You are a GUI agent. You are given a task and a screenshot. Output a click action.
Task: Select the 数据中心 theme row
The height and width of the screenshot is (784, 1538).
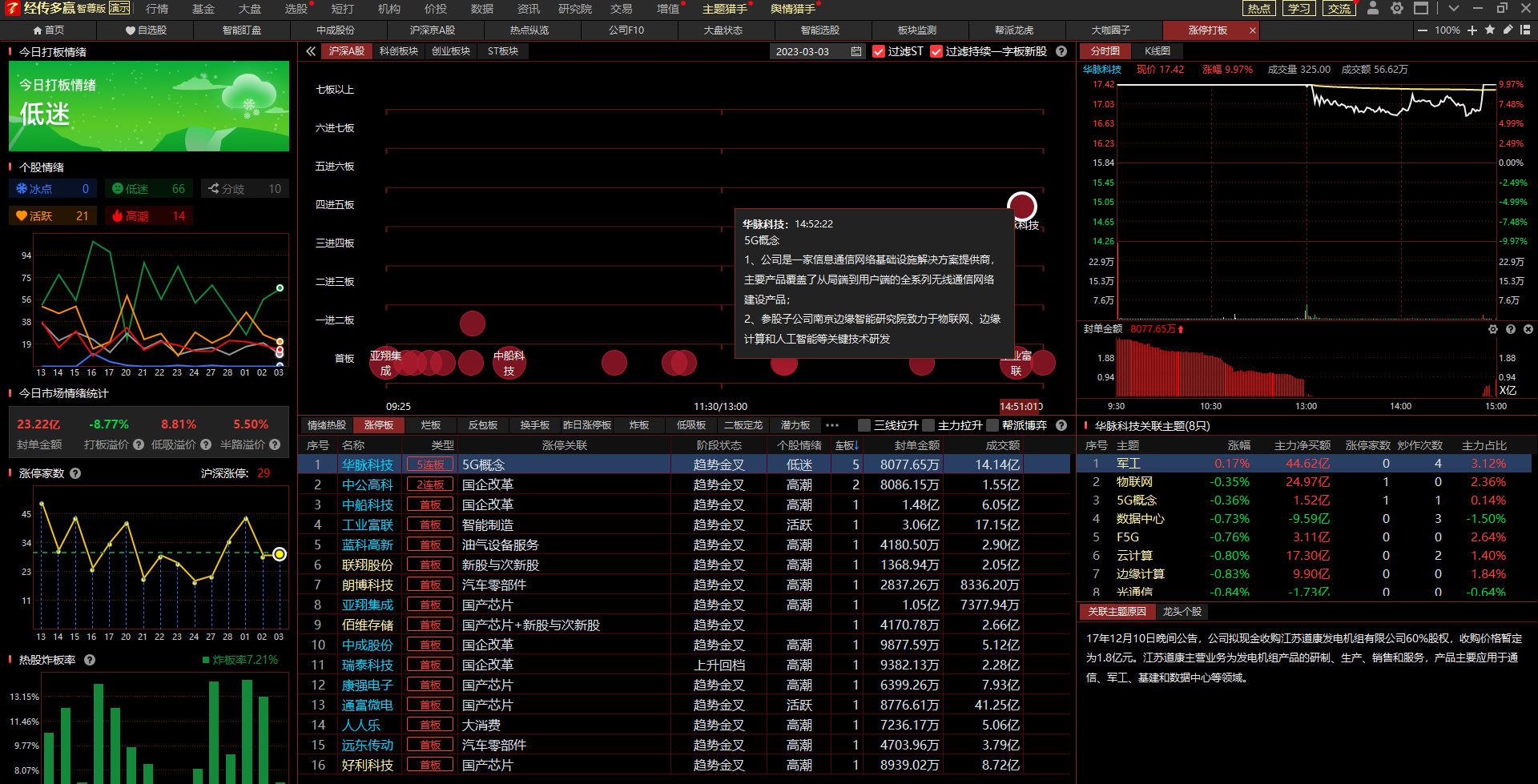click(x=1306, y=519)
